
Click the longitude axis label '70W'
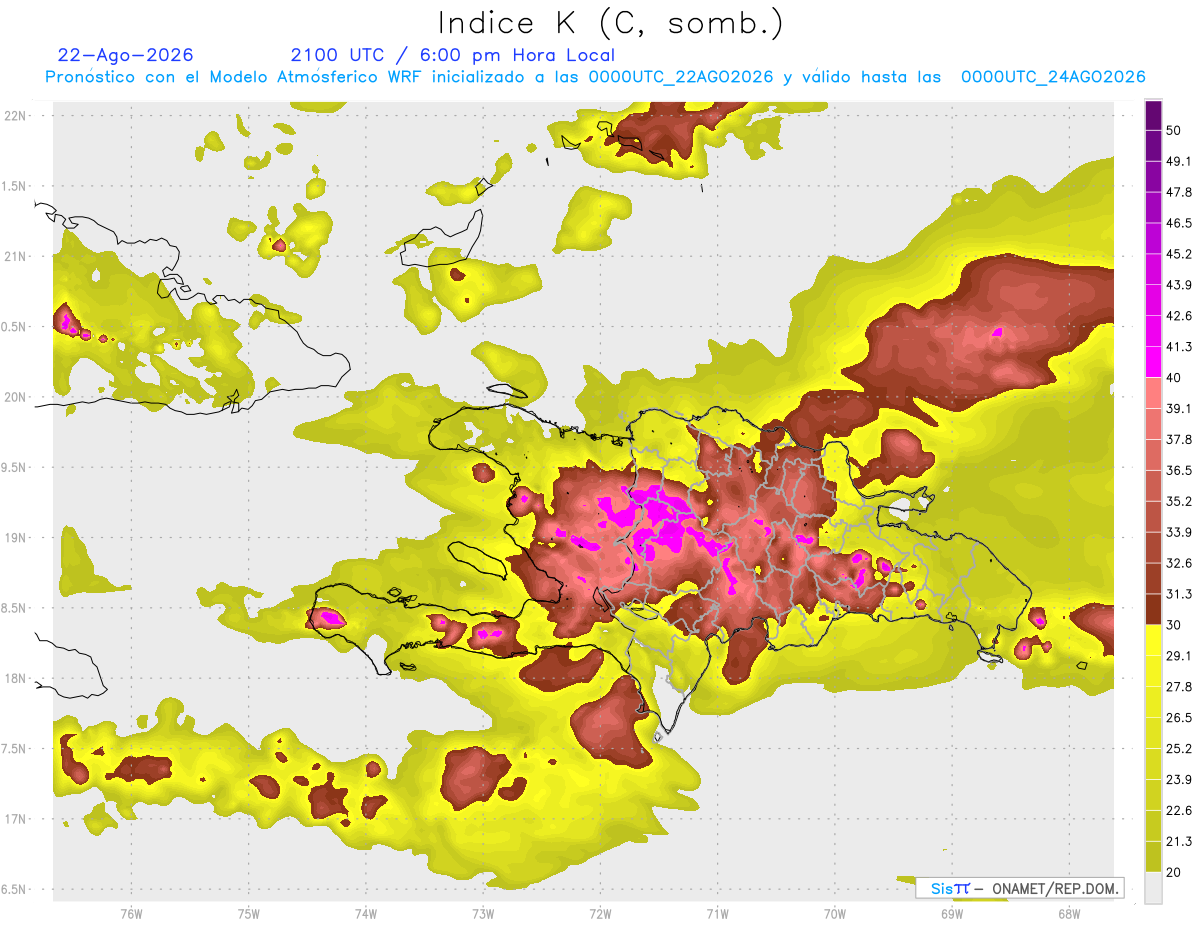[835, 913]
